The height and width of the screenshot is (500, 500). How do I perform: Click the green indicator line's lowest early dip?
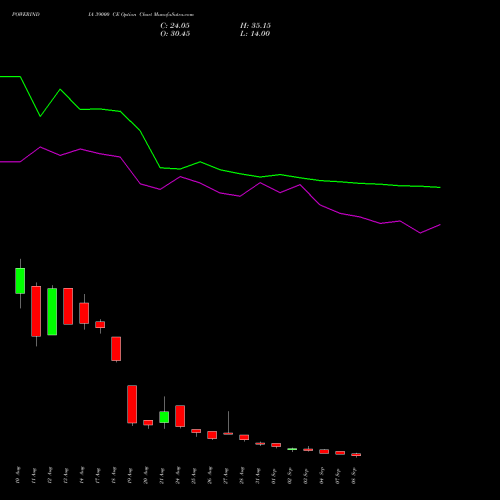click(x=40, y=116)
